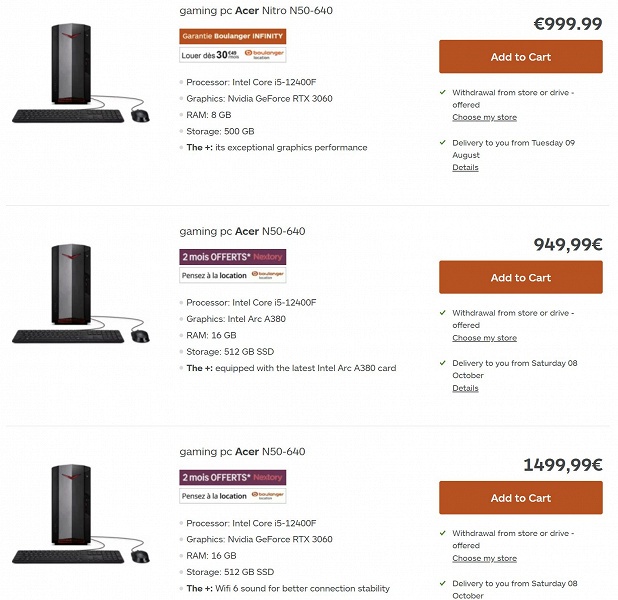Screen dimensions: 618x600
Task: Open the Acer N50-640 title priced 1499,99€
Action: [242, 452]
